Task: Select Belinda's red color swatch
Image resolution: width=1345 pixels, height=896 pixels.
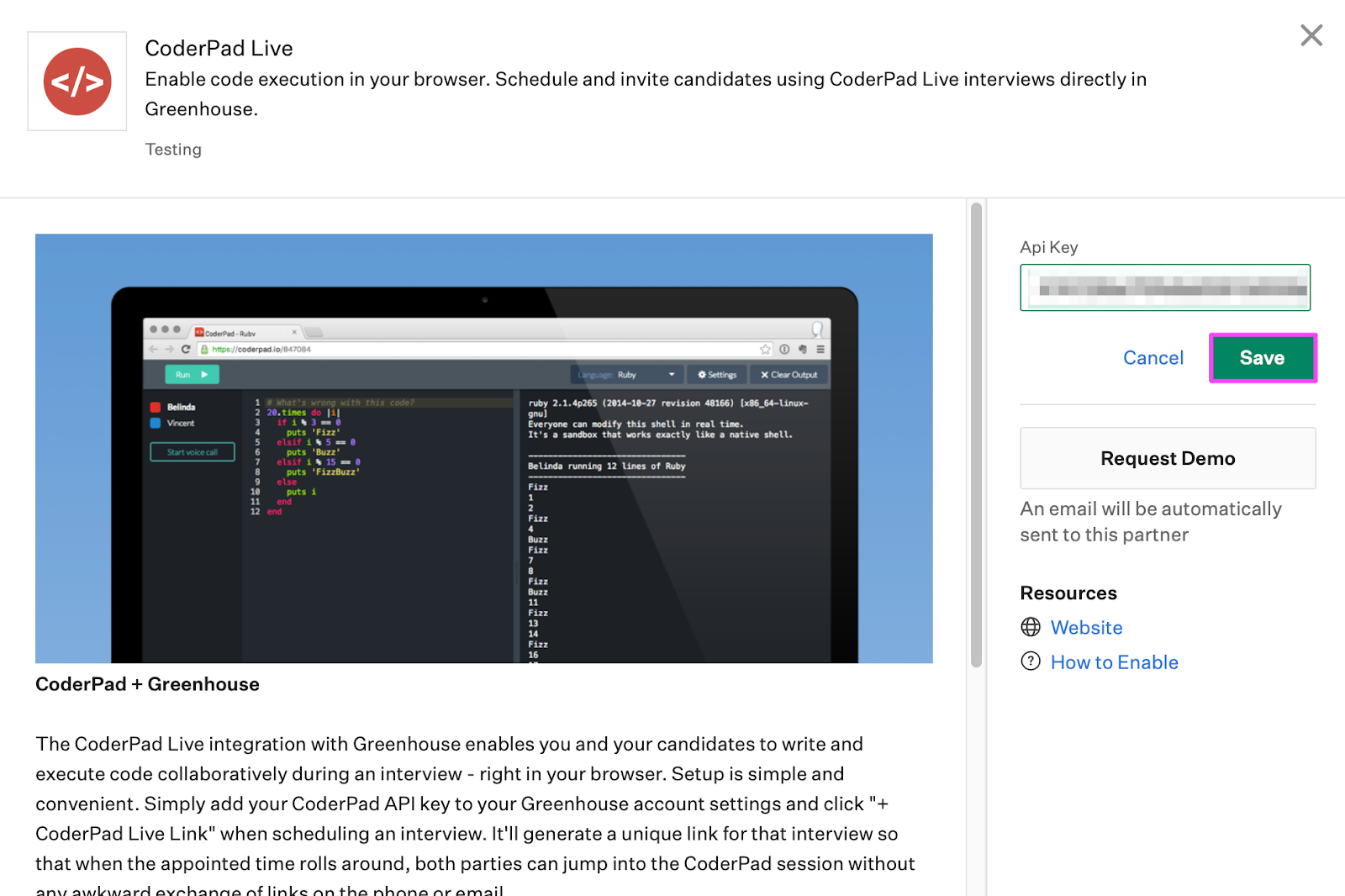Action: (x=155, y=407)
